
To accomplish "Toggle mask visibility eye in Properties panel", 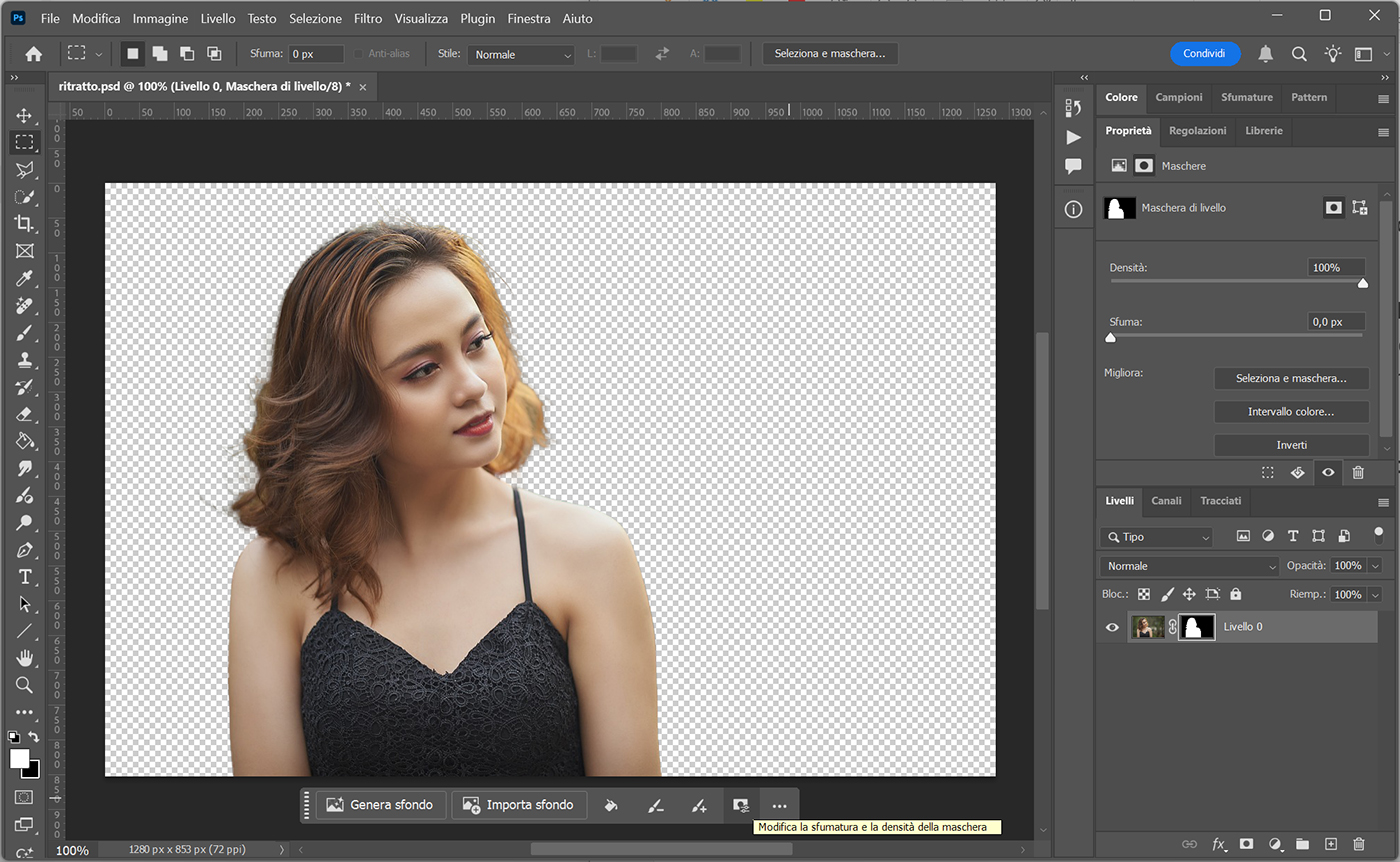I will pyautogui.click(x=1328, y=473).
